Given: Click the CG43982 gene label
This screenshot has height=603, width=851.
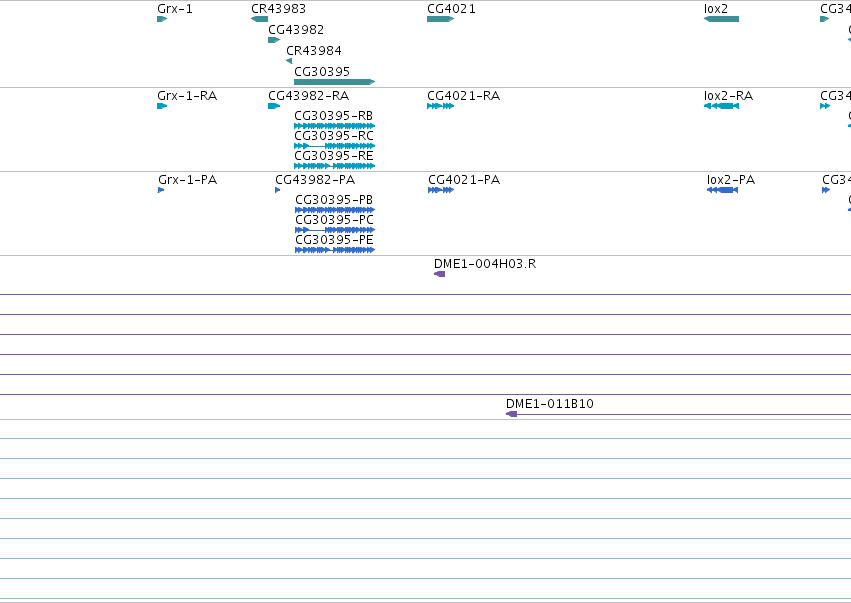Looking at the screenshot, I should 296,30.
